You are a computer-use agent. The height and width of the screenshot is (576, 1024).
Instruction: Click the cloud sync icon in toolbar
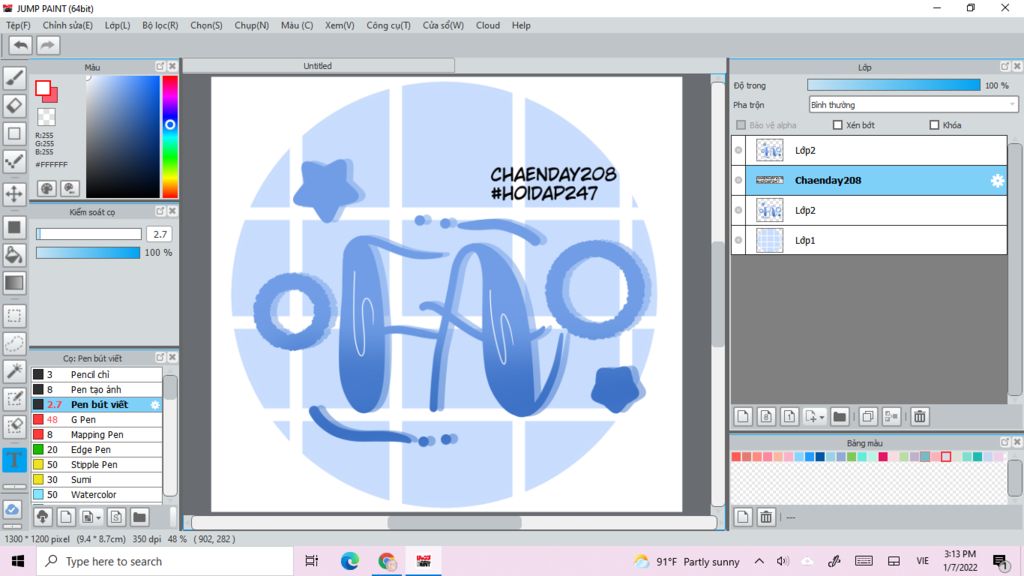(12, 509)
